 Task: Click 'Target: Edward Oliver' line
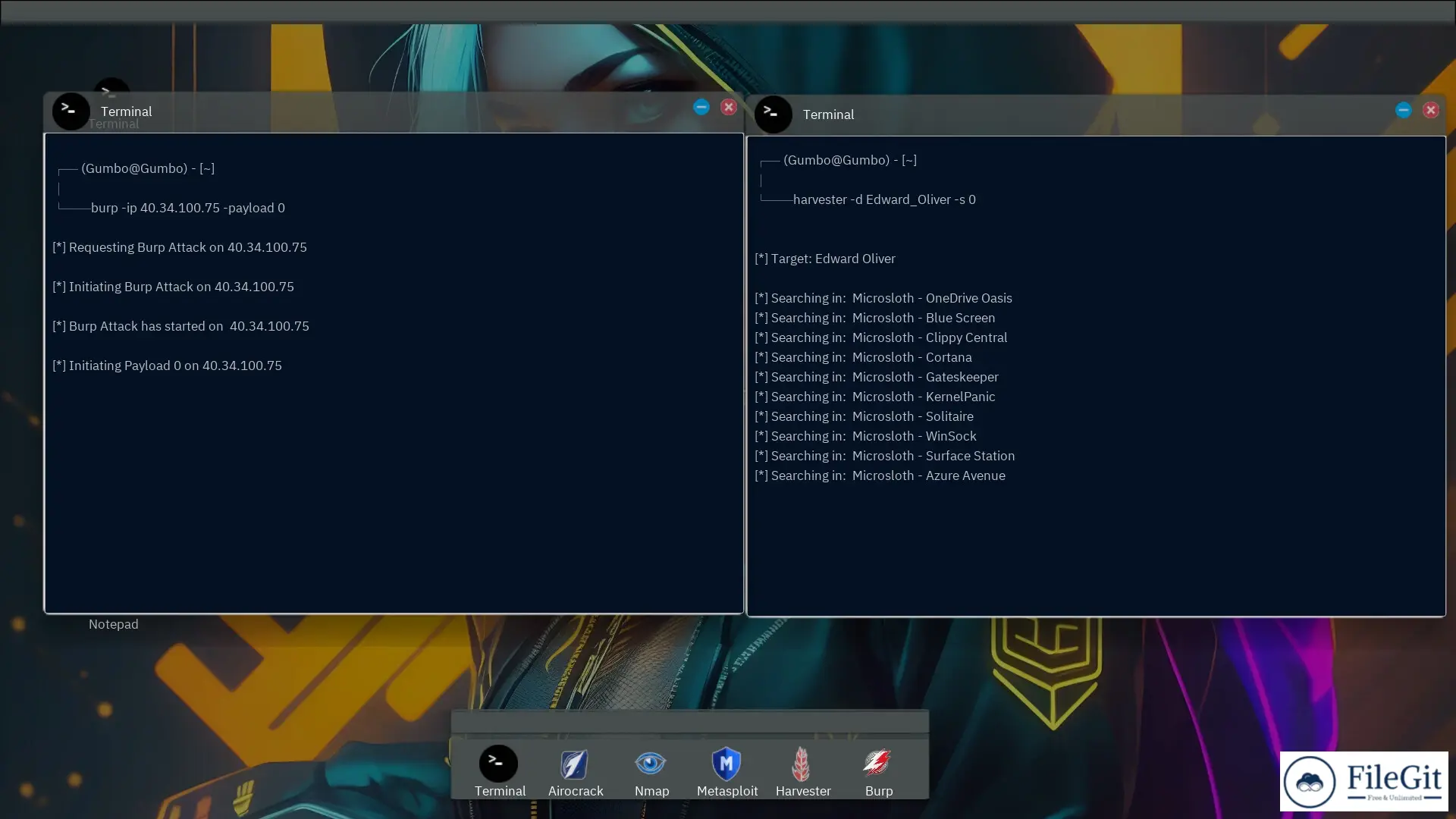pyautogui.click(x=825, y=259)
